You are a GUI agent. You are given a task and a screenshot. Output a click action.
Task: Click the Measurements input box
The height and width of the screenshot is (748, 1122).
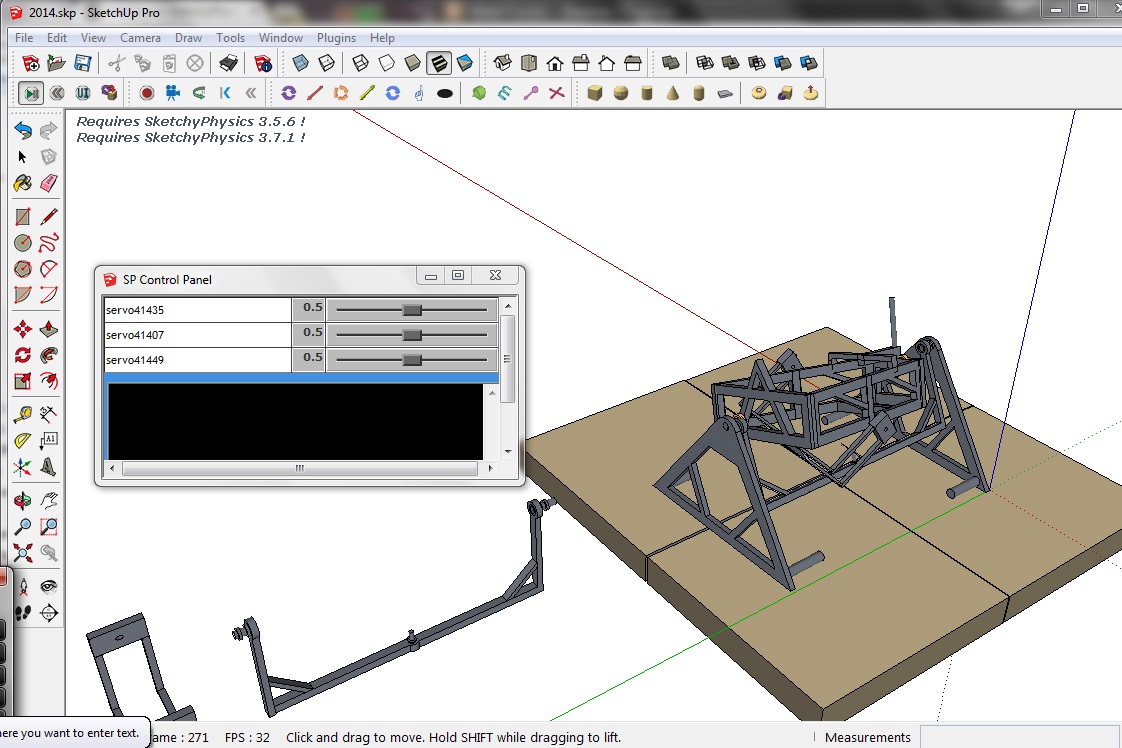pos(1020,737)
